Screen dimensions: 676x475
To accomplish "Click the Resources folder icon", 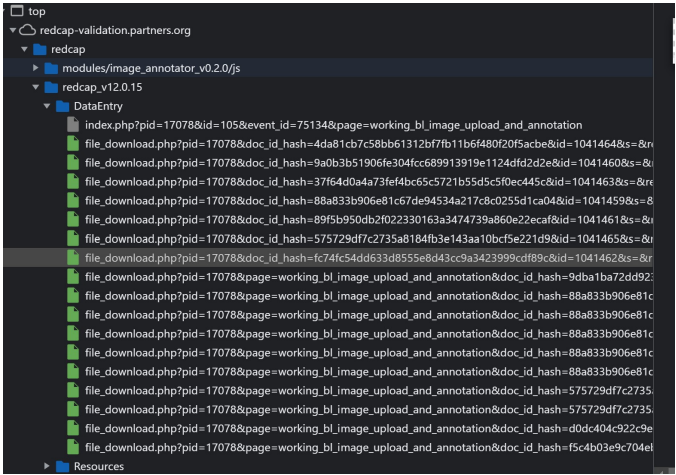I will [63, 466].
